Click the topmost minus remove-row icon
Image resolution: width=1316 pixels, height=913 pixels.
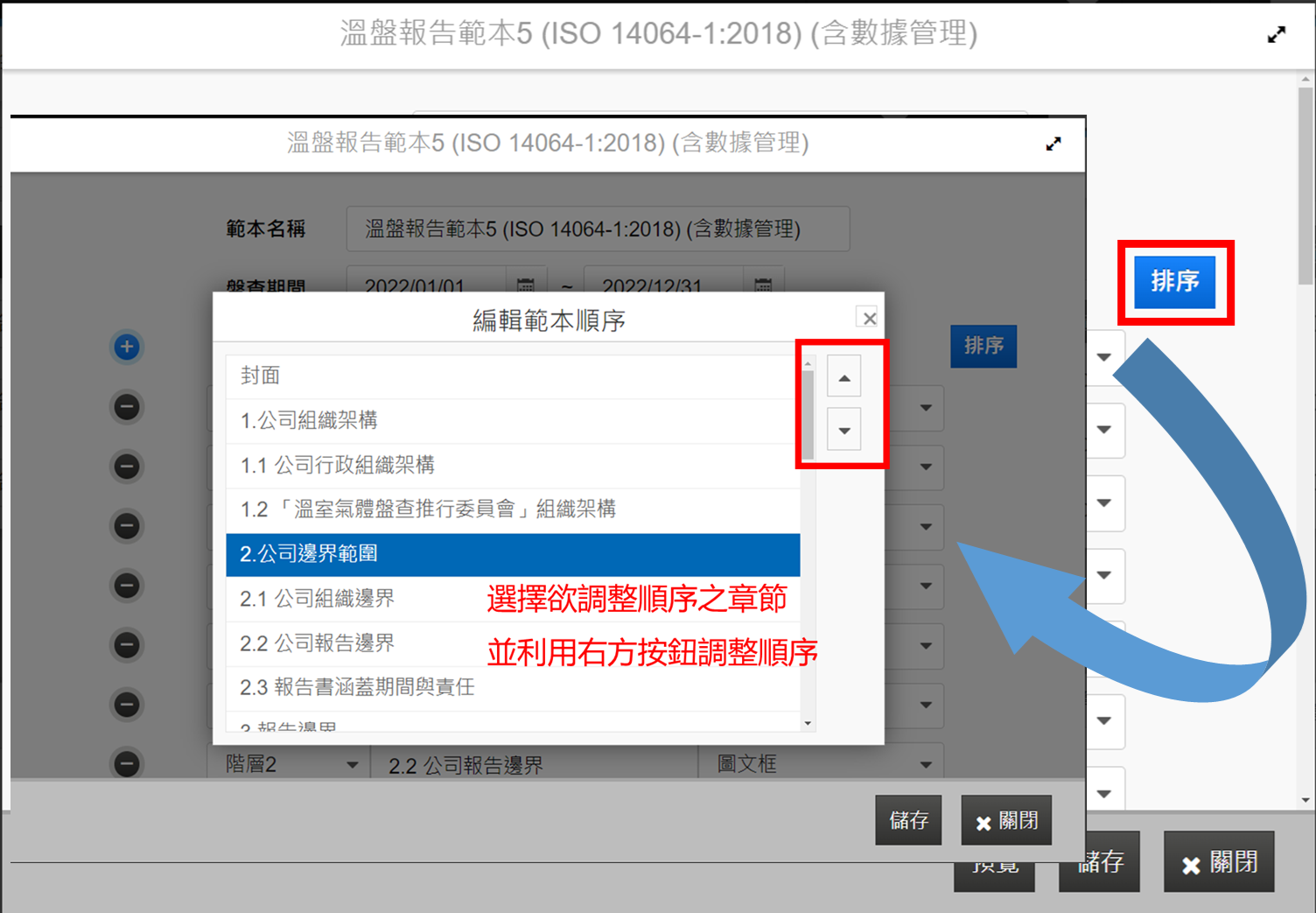pyautogui.click(x=127, y=406)
